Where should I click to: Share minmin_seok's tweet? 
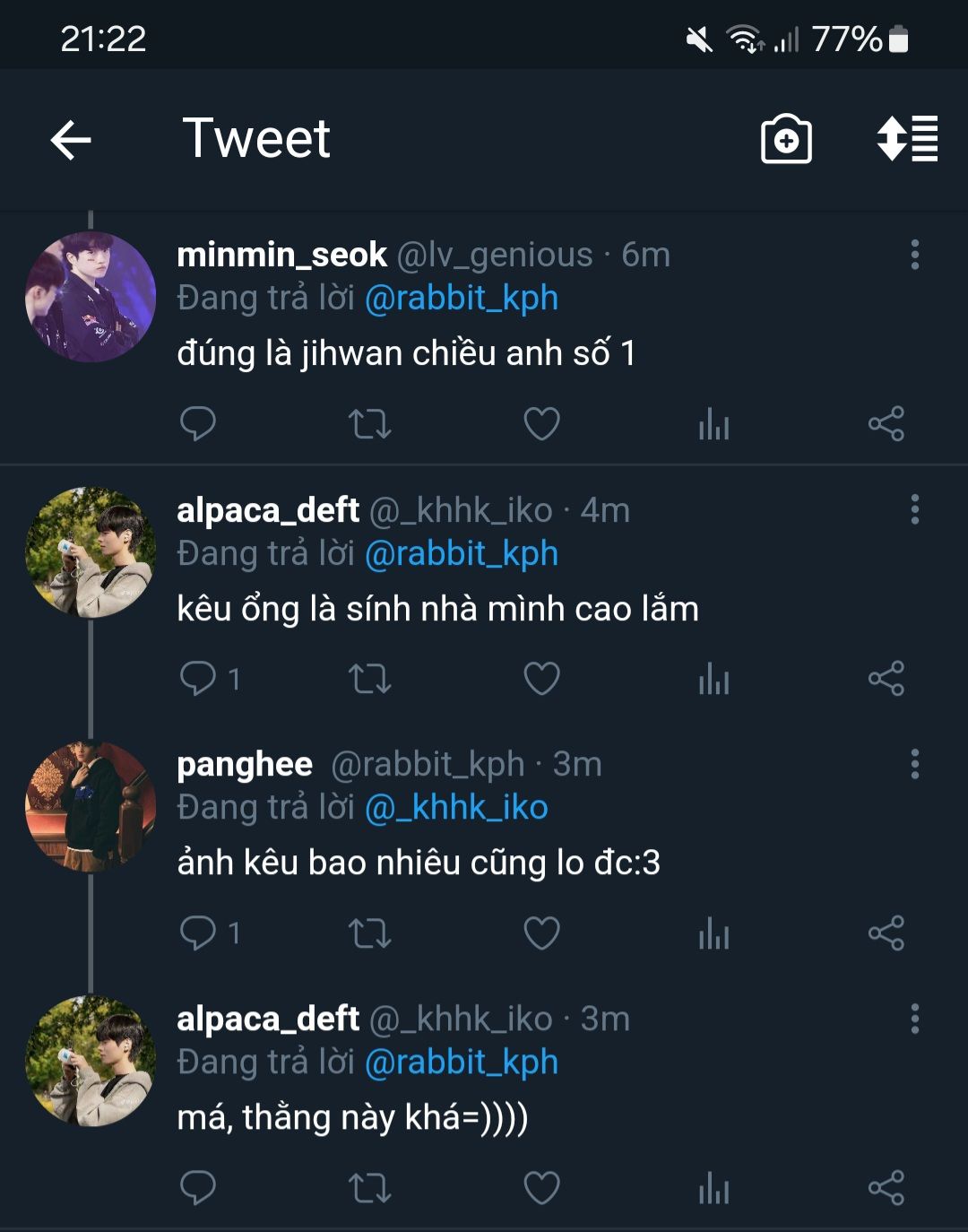click(886, 424)
